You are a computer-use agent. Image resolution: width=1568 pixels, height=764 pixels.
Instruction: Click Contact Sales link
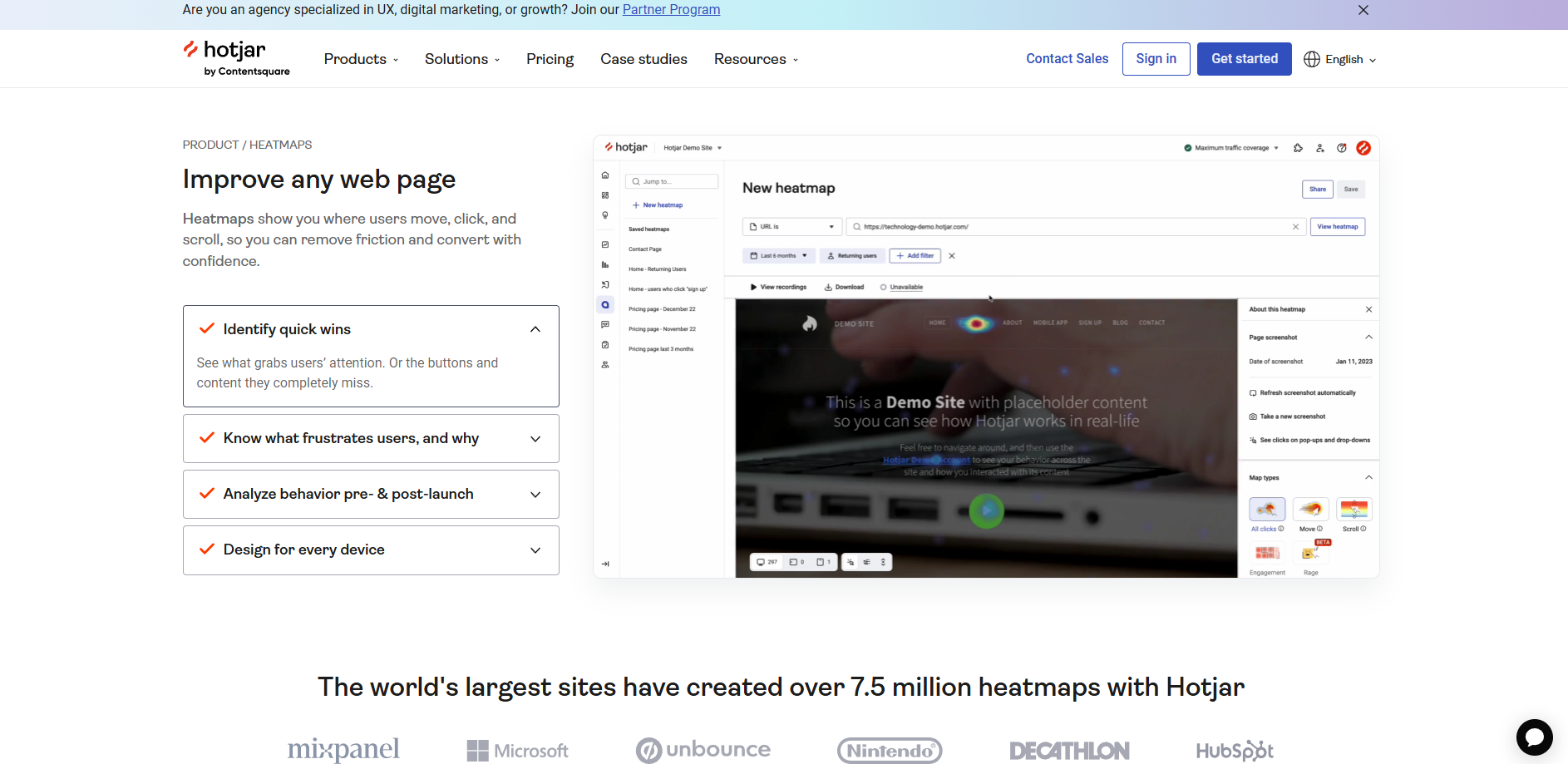click(1067, 58)
